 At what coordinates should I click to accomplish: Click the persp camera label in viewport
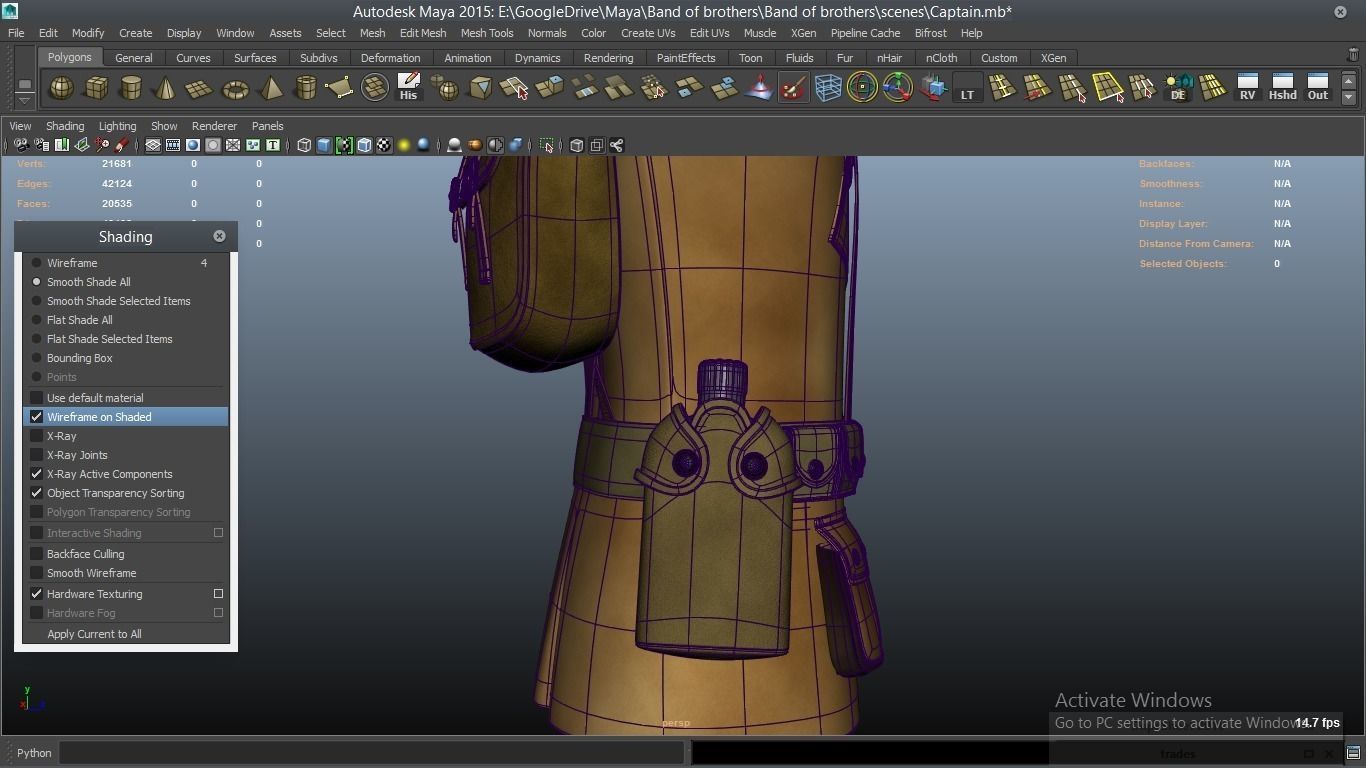(676, 723)
